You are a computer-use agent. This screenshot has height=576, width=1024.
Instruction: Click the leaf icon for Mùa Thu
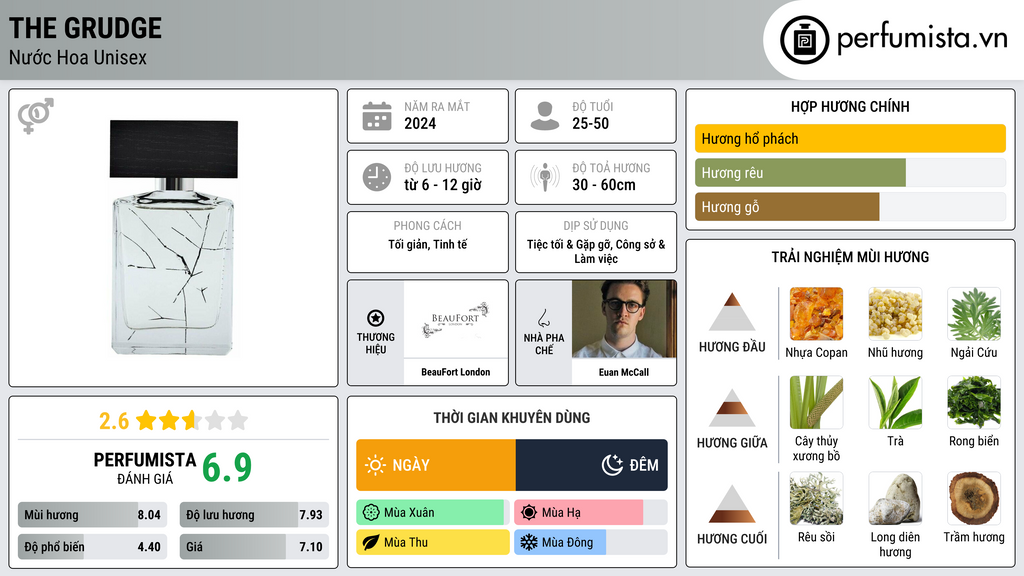click(x=371, y=542)
